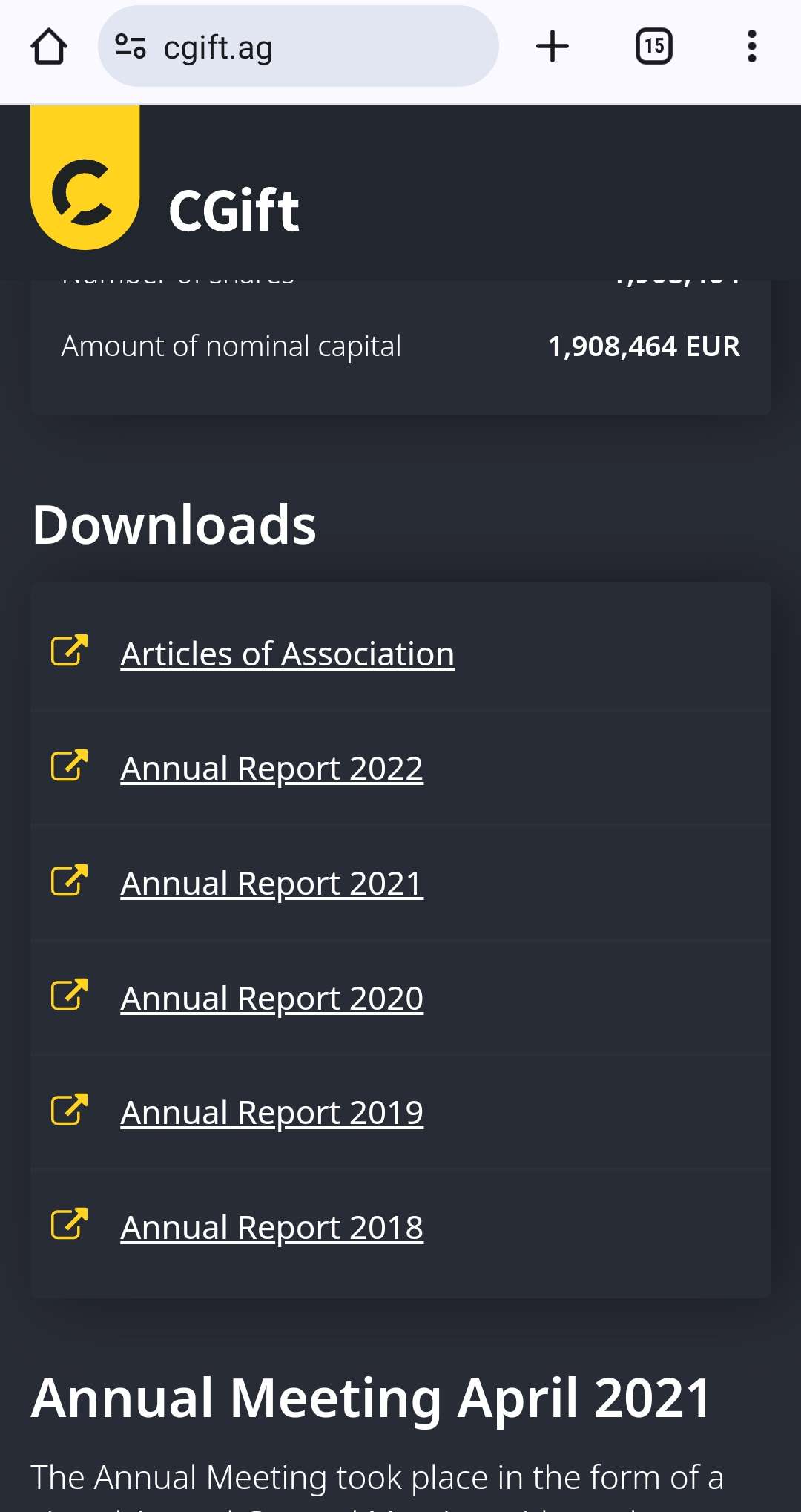801x1512 pixels.
Task: Click external-link icon beside Annual Report 2022
Action: (69, 766)
